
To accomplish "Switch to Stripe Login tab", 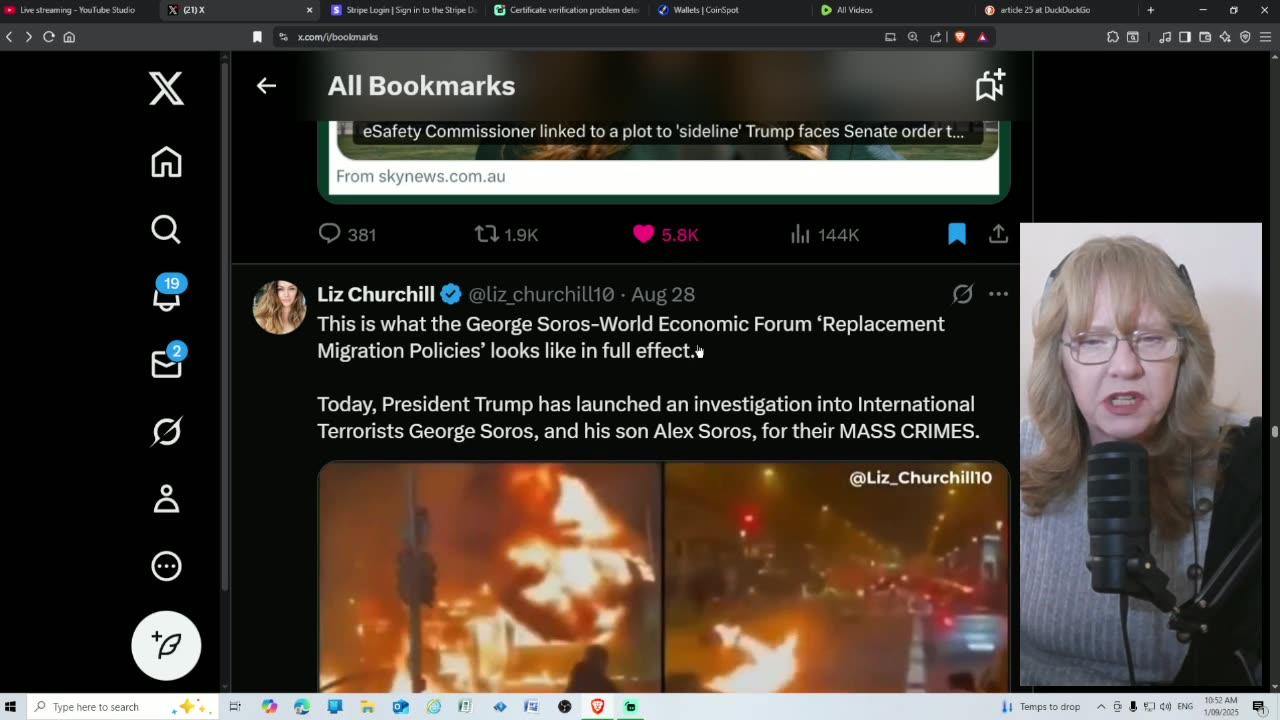I will [x=403, y=10].
